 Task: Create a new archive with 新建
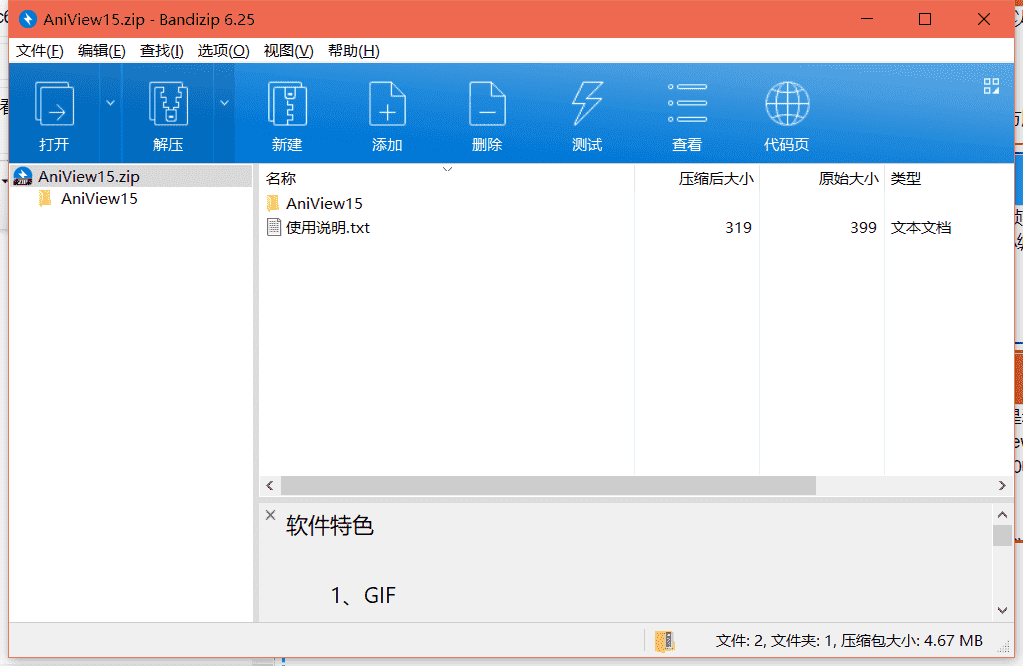(287, 104)
